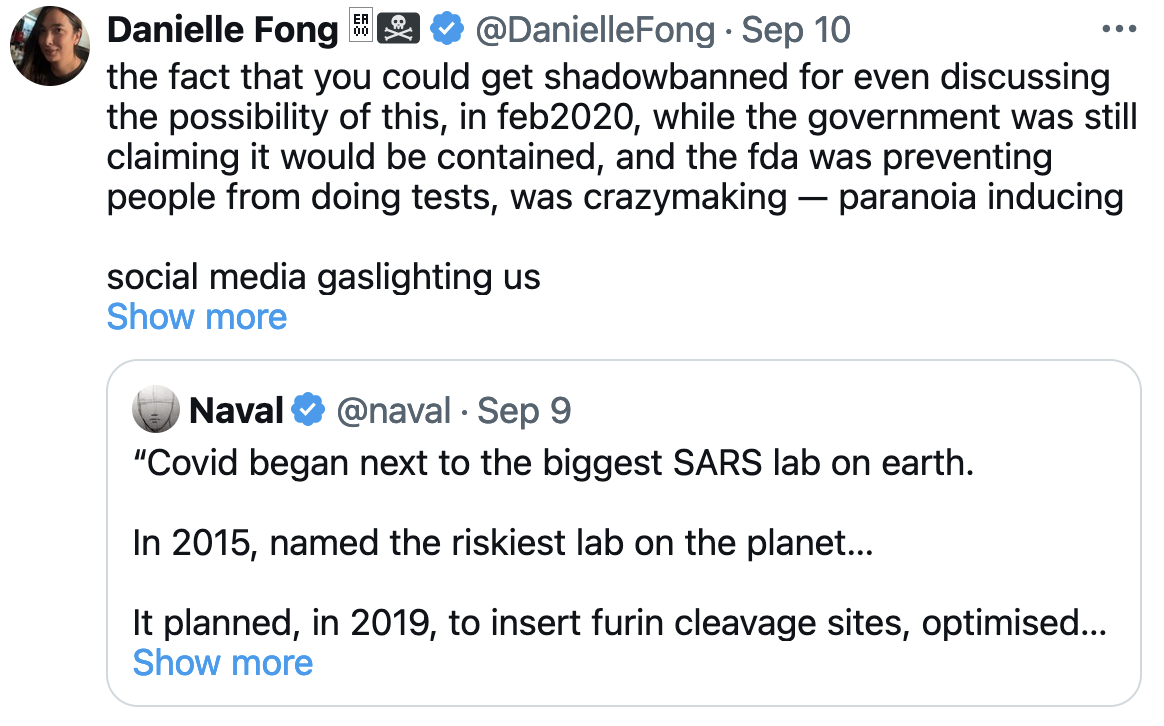The image size is (1164, 726).
Task: Click Naval's small robot avatar
Action: (156, 409)
